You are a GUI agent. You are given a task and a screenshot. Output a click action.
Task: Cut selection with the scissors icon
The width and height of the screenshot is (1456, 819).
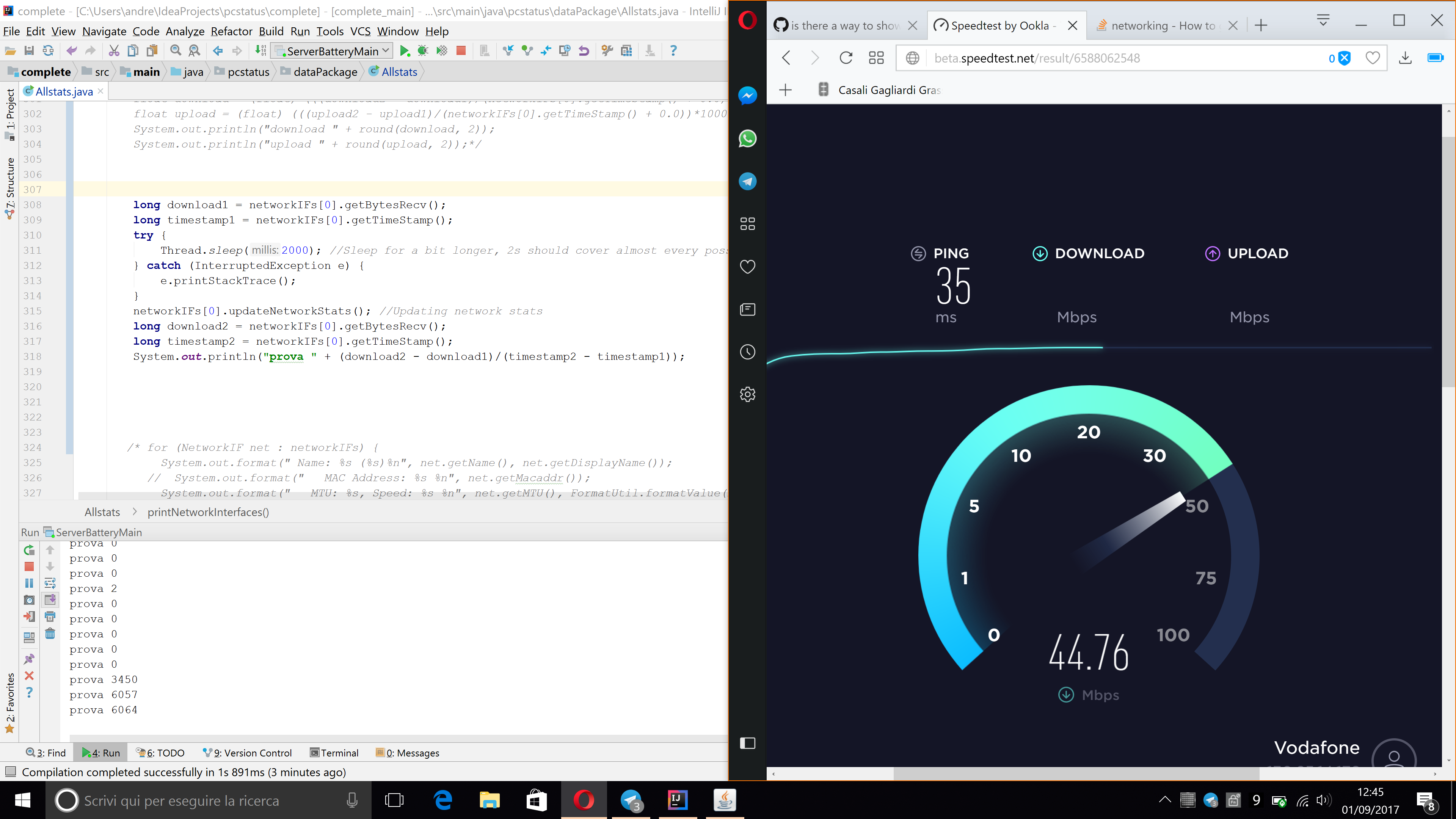pyautogui.click(x=114, y=51)
